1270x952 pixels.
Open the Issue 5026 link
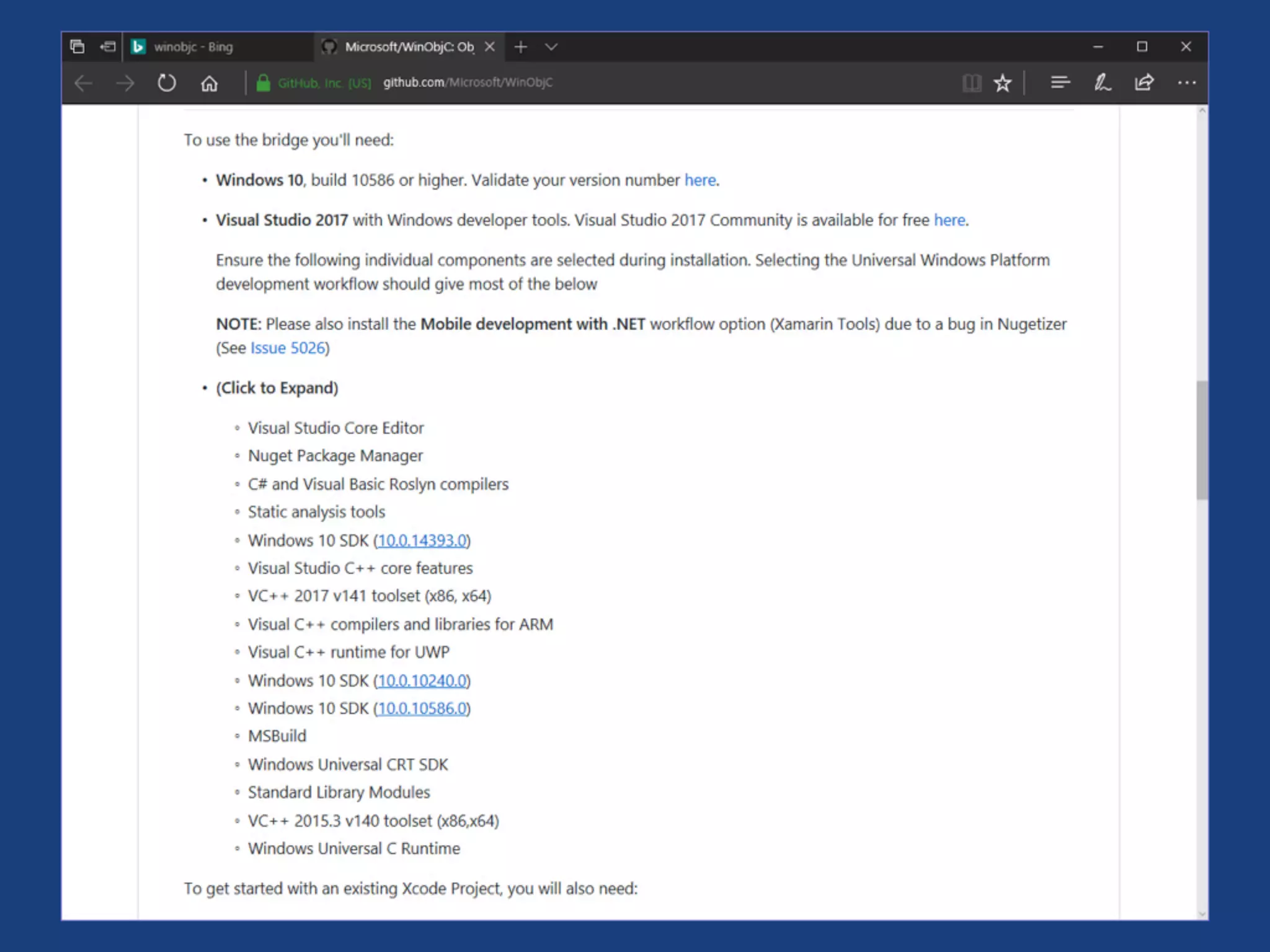coord(288,348)
